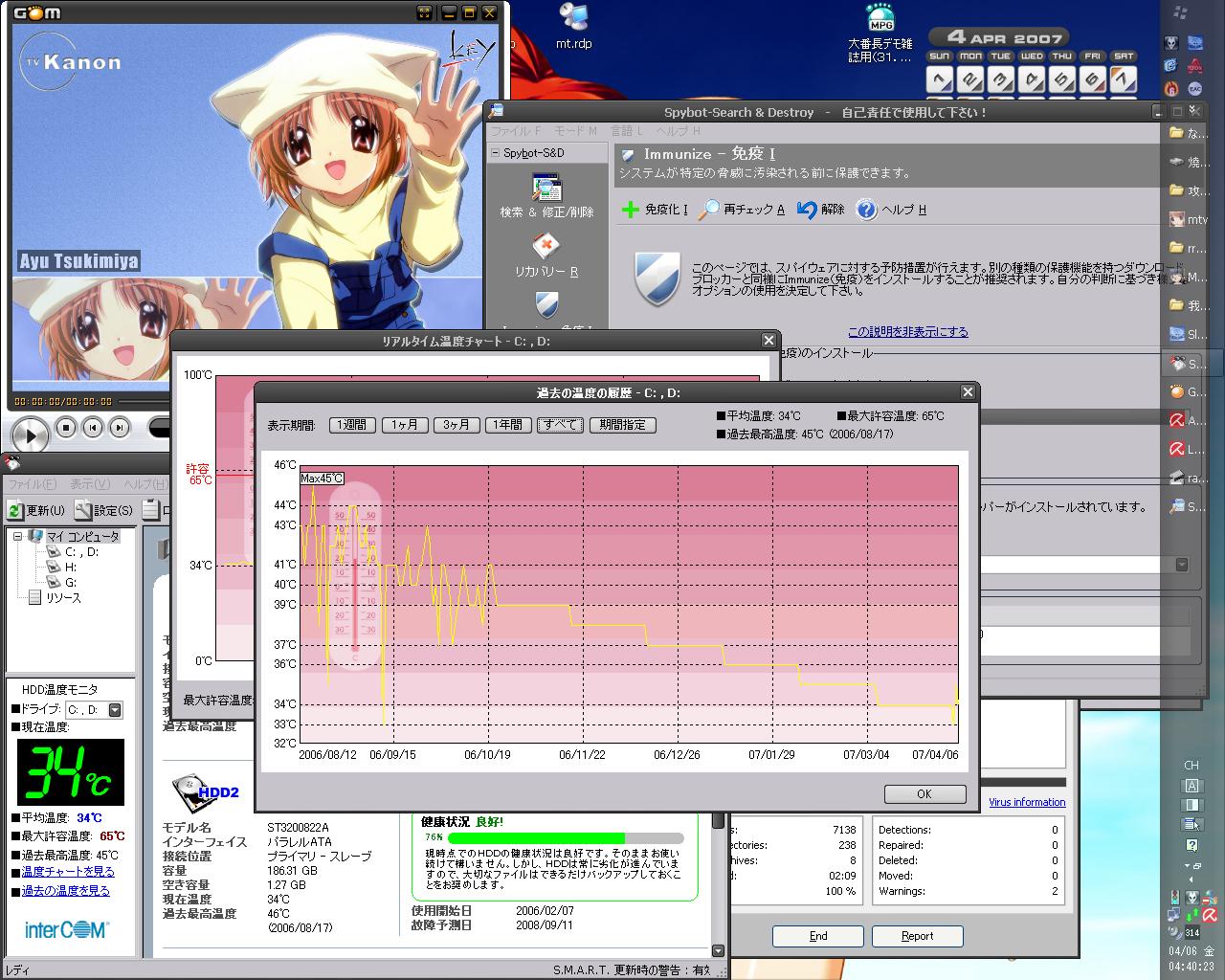Image resolution: width=1225 pixels, height=980 pixels.
Task: Select Wednesday the 4th in calendar widget
Action: [x=1032, y=79]
